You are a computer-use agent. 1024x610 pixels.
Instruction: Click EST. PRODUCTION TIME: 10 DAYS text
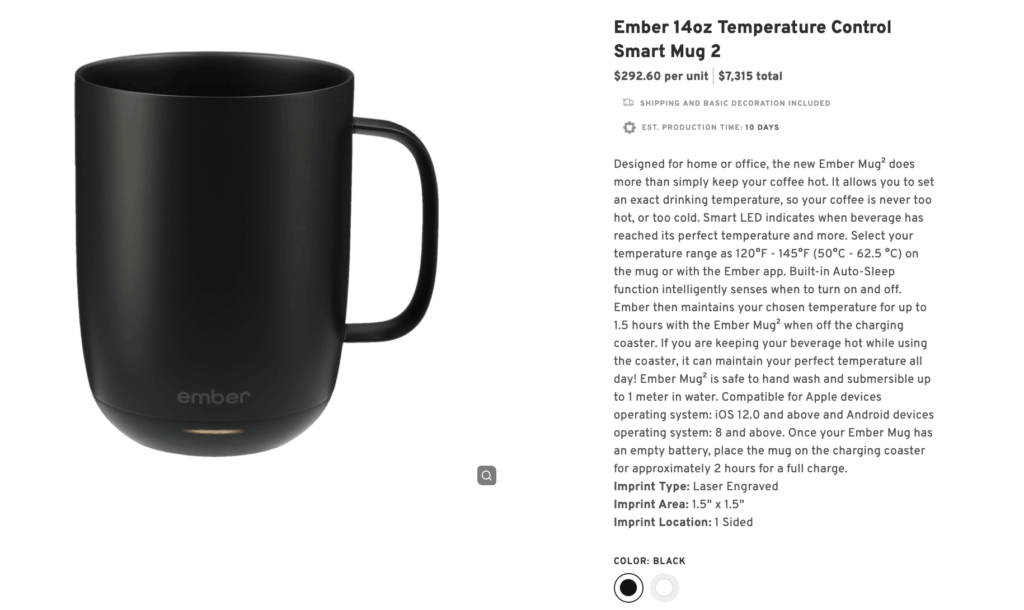pos(710,127)
